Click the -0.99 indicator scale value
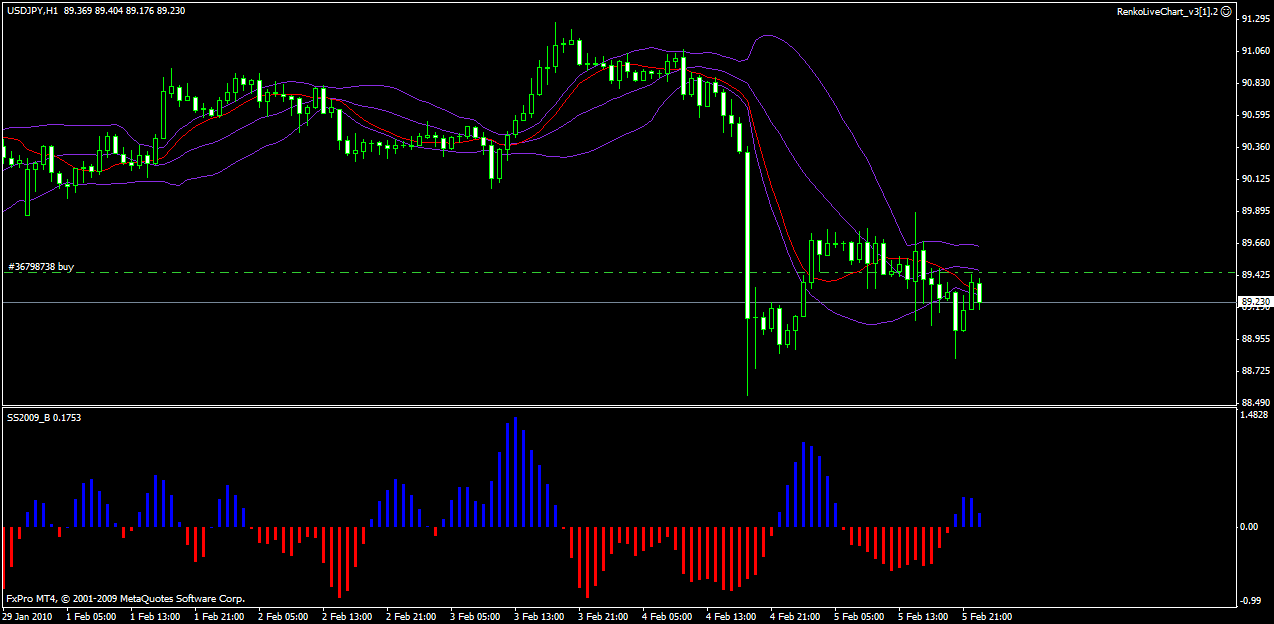Screen dimensions: 1274x624 [x=1250, y=600]
